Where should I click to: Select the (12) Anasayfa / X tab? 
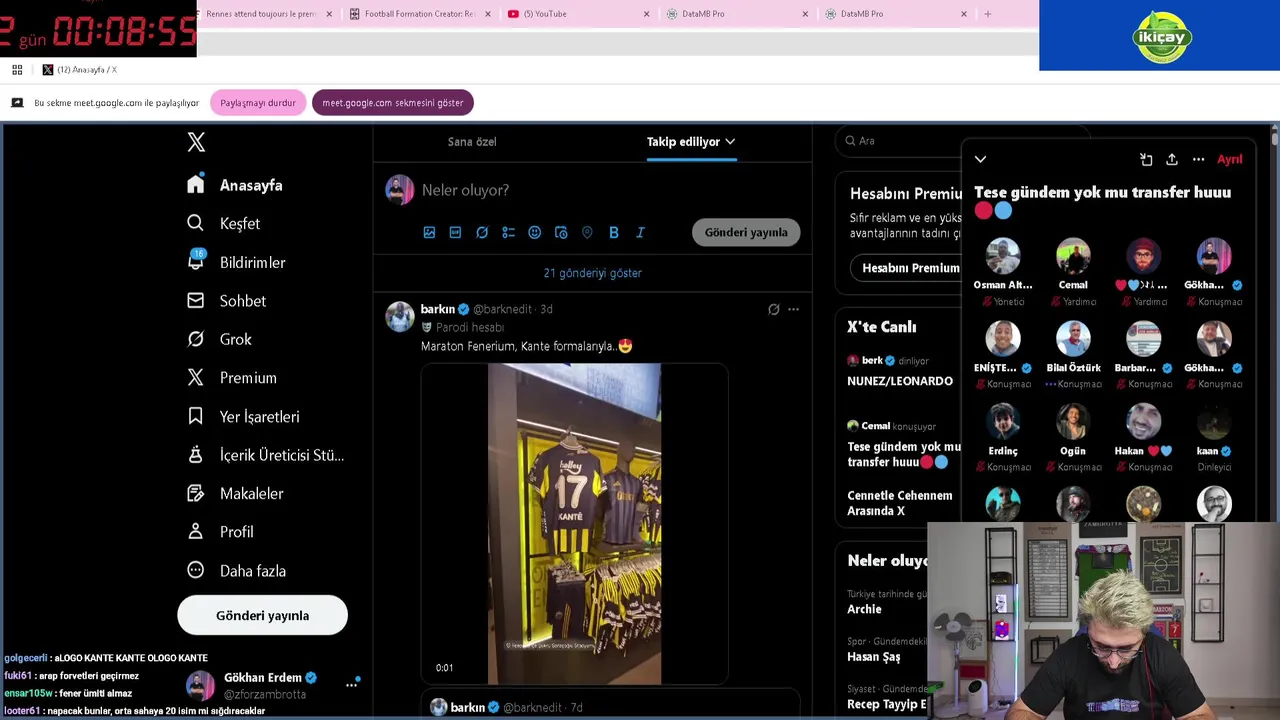(x=80, y=70)
